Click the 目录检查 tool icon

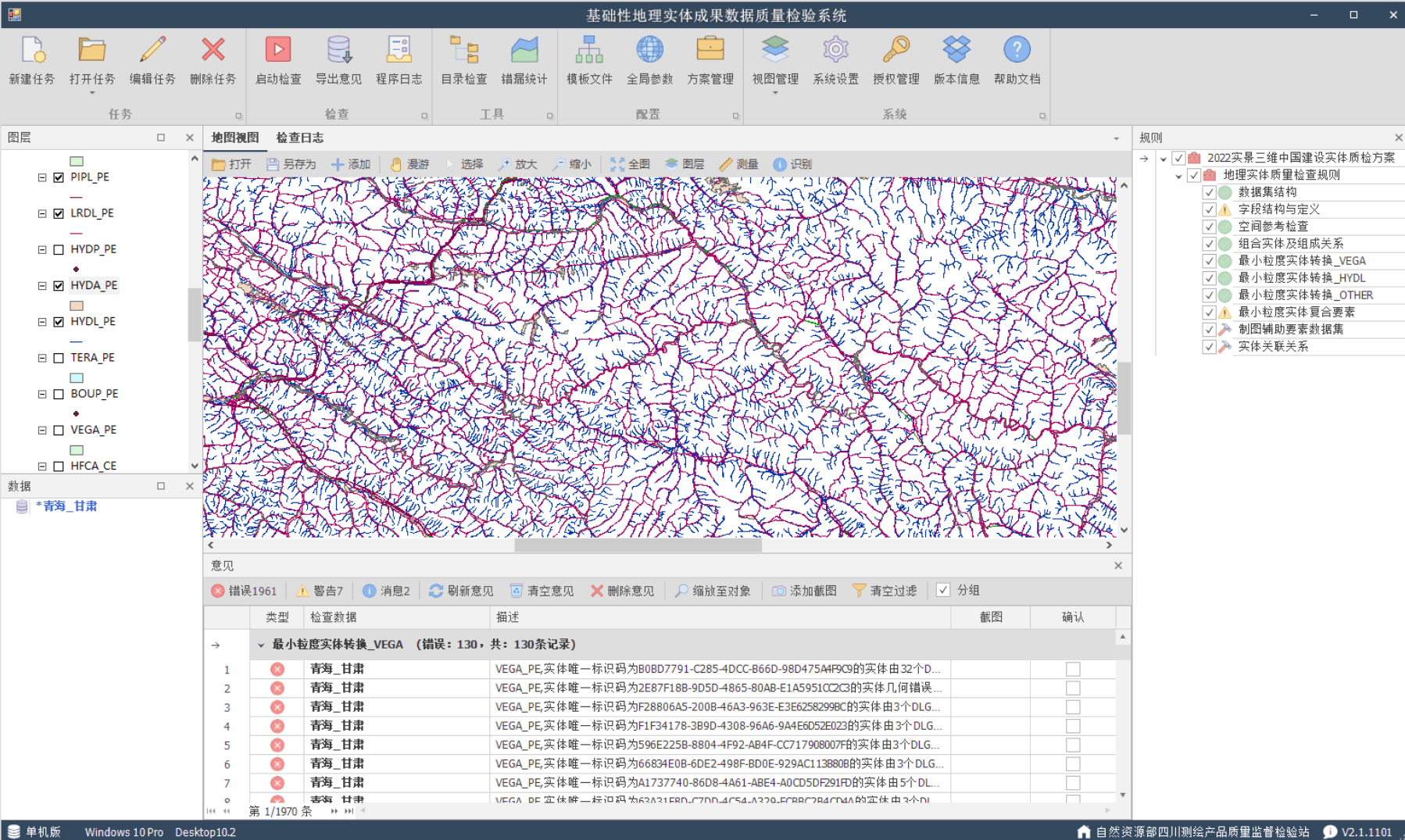pos(464,50)
